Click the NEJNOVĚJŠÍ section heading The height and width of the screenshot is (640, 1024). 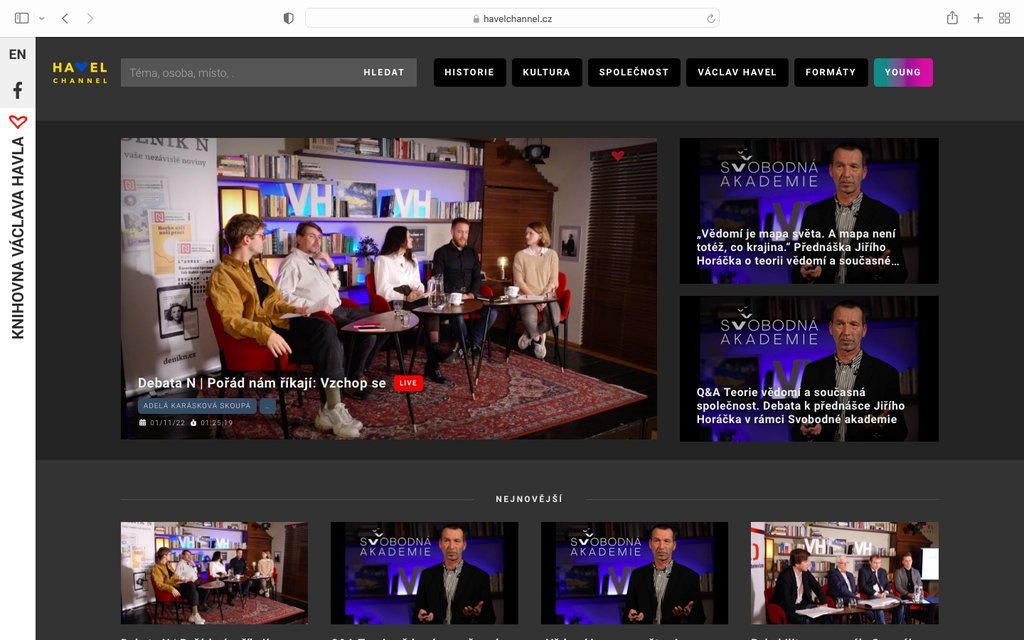529,499
